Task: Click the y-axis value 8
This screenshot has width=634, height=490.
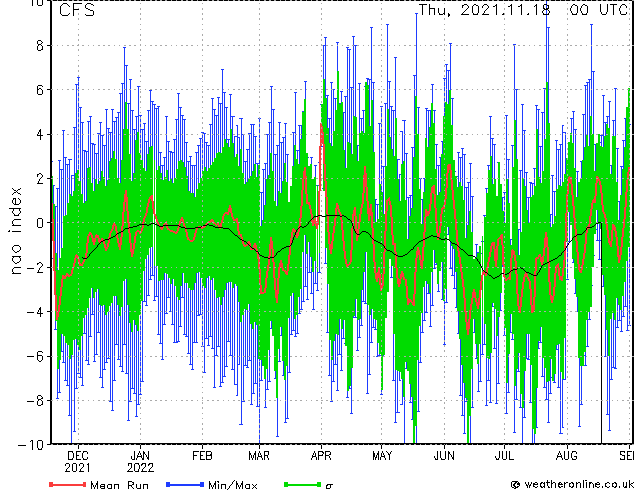Action: (40, 46)
